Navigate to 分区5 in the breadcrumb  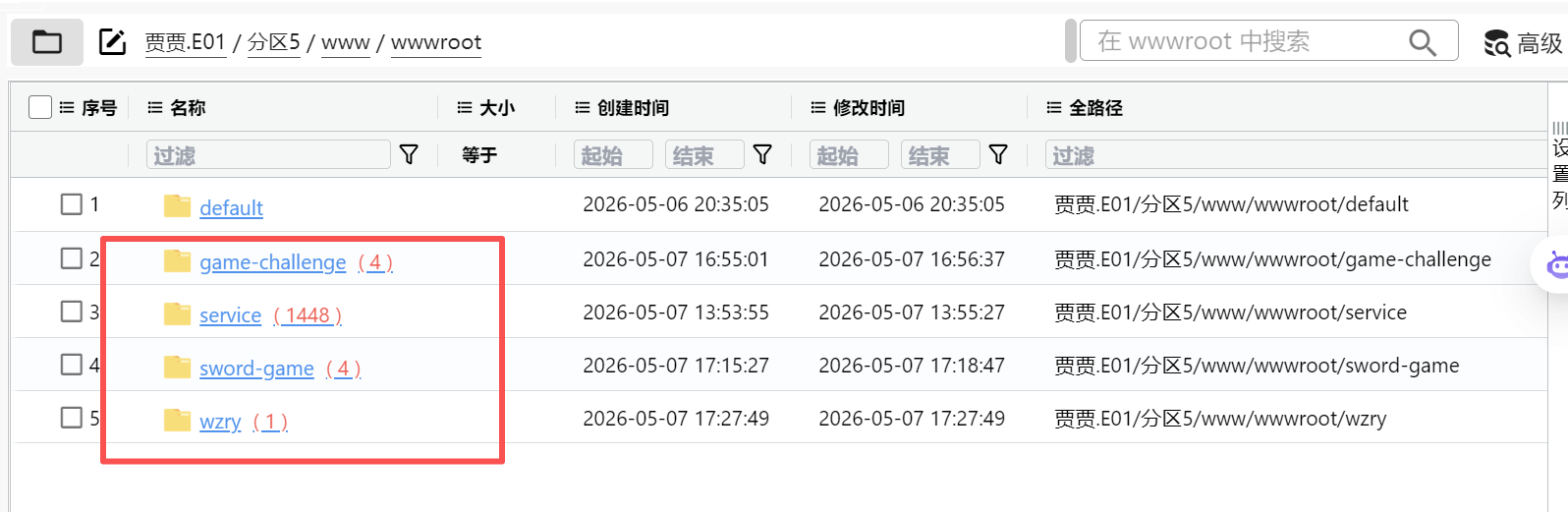[x=274, y=42]
